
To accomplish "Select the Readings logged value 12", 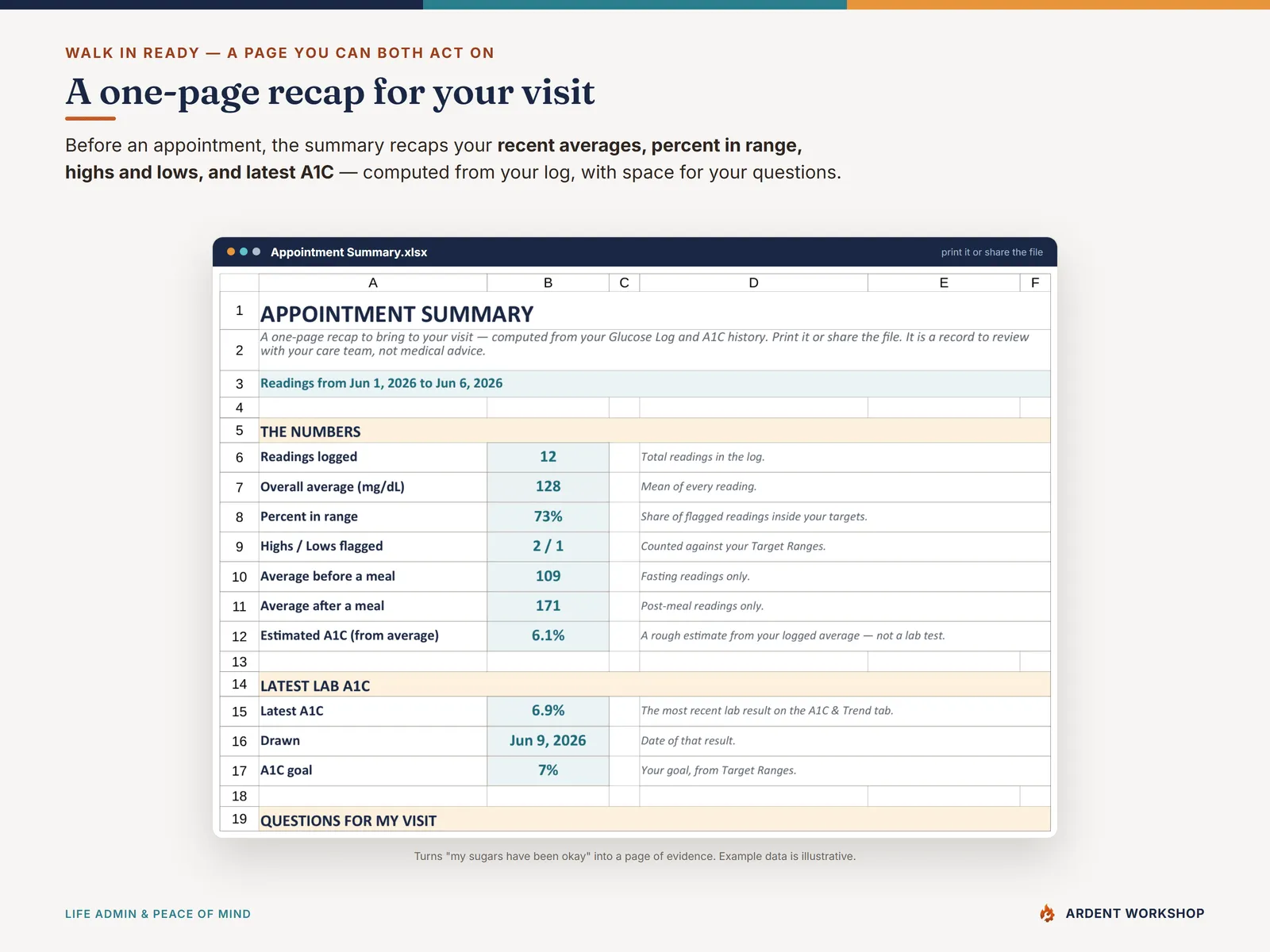I will tap(548, 457).
